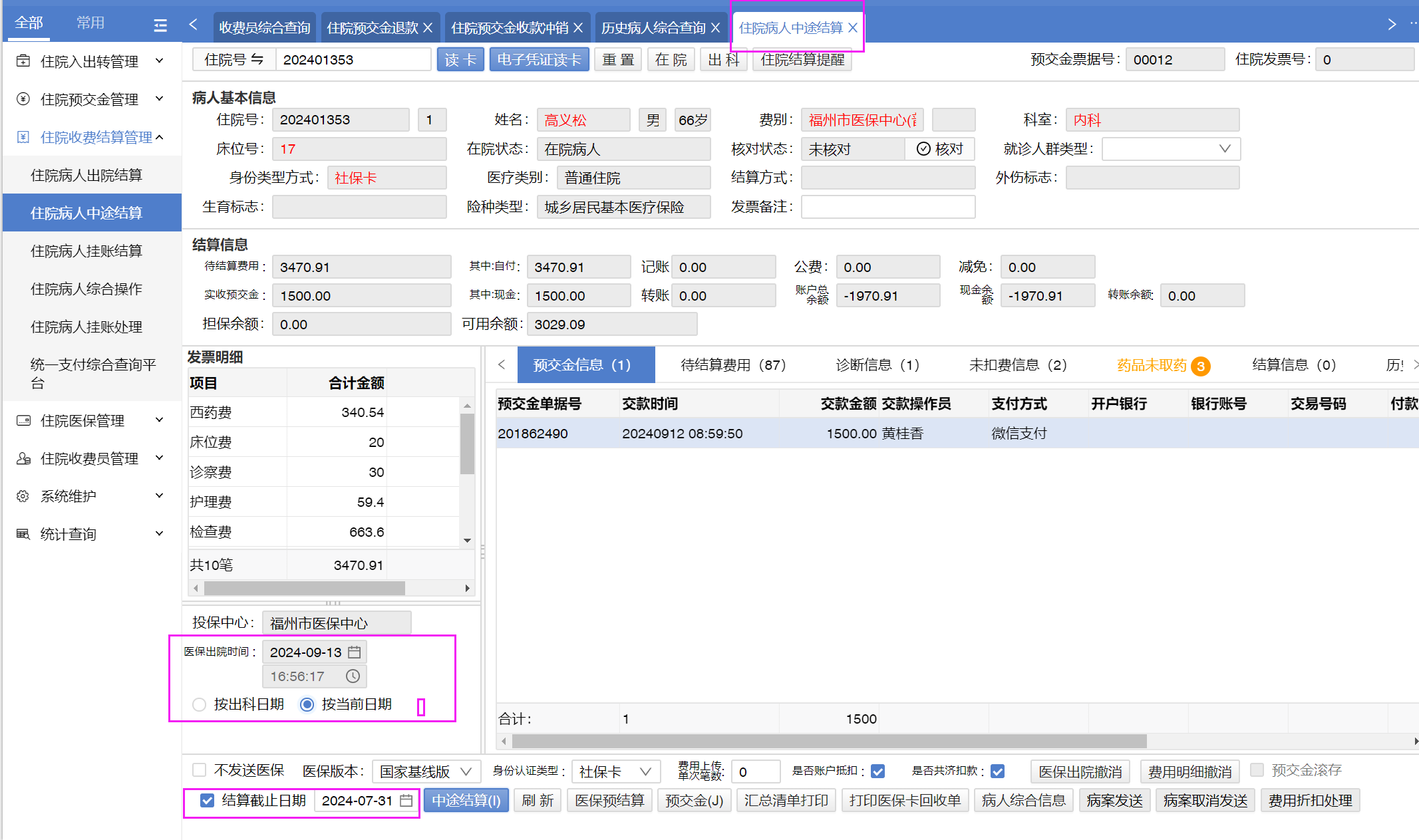Viewport: 1419px width, 840px height.
Task: Click the 住院号 swap arrows icon
Action: [257, 60]
